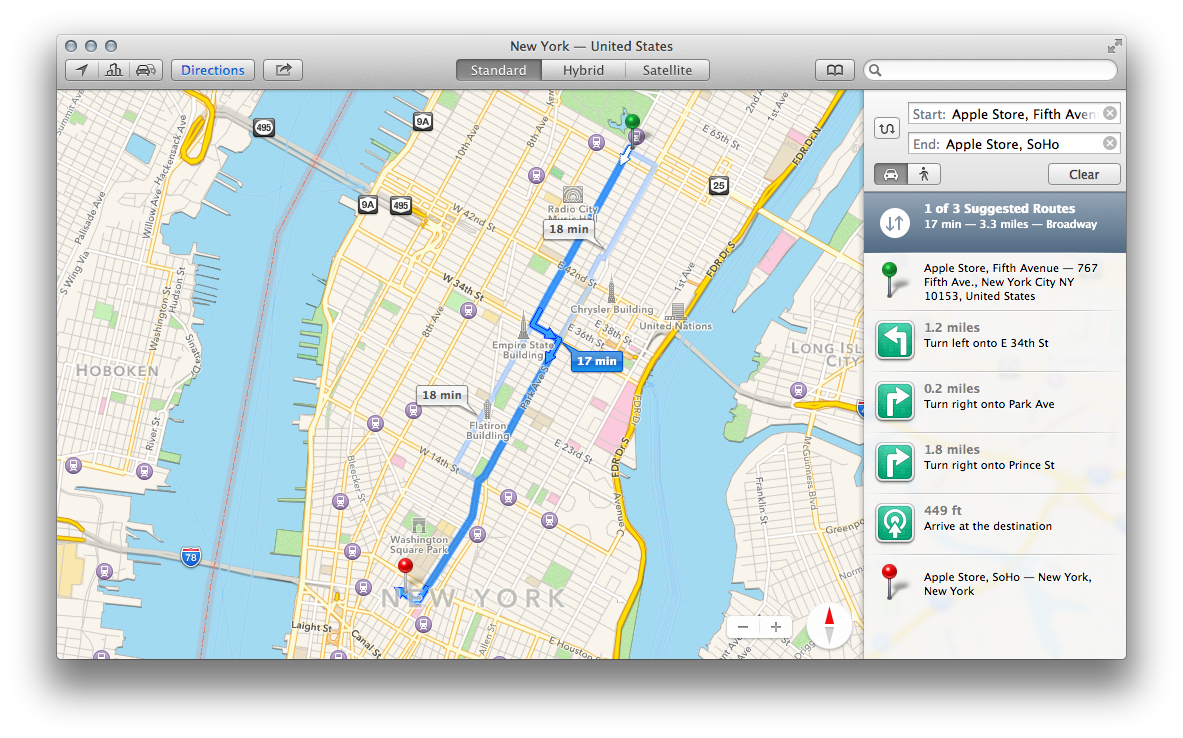Select the Apple Store, Fifth Avenue address row
This screenshot has height=738, width=1183.
coord(994,281)
